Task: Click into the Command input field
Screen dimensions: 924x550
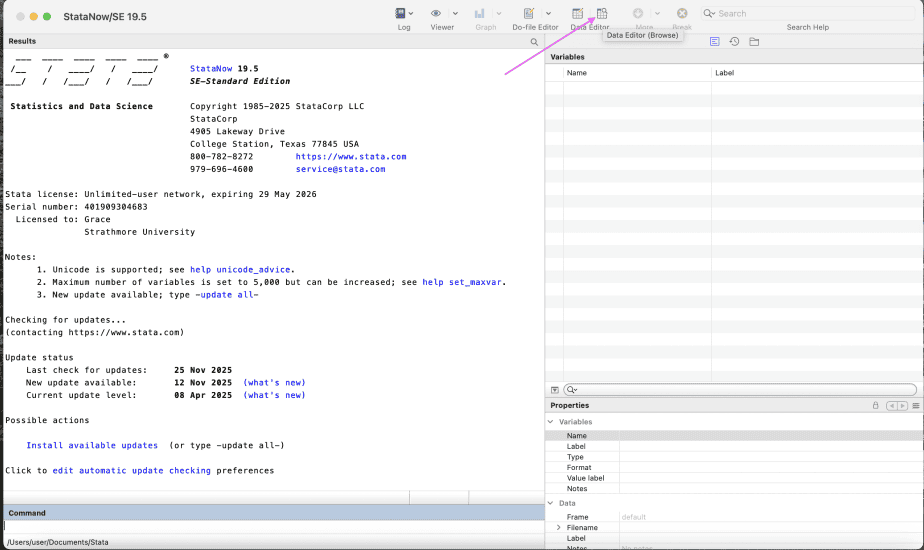Action: click(274, 527)
